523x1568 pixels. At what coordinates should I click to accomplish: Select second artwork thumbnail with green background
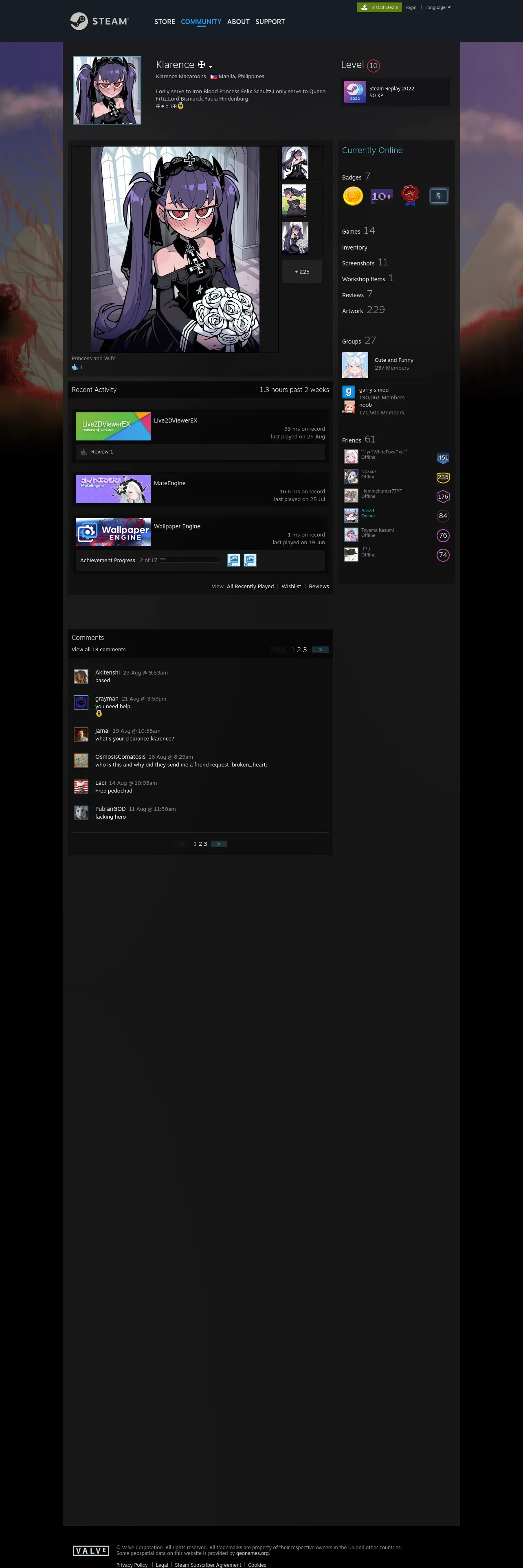[x=302, y=200]
